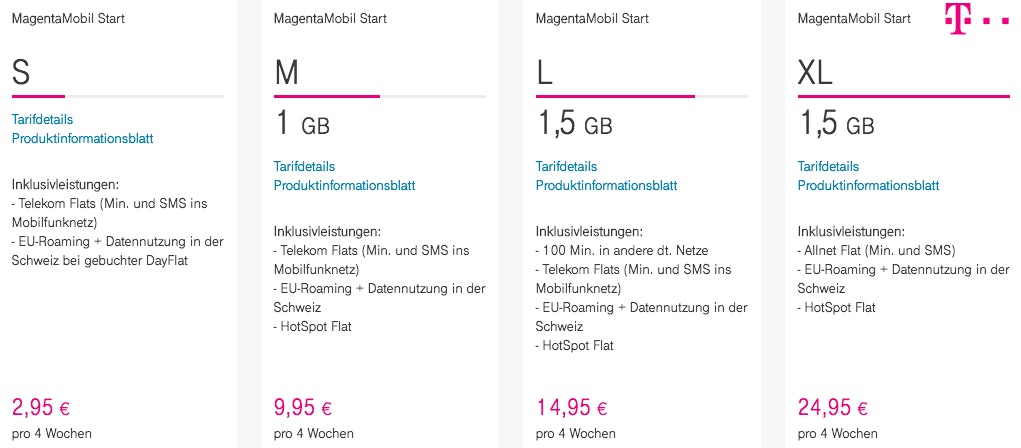Open Tarifdetails for the M tariff
Screen dimensions: 1021x448
(x=304, y=166)
